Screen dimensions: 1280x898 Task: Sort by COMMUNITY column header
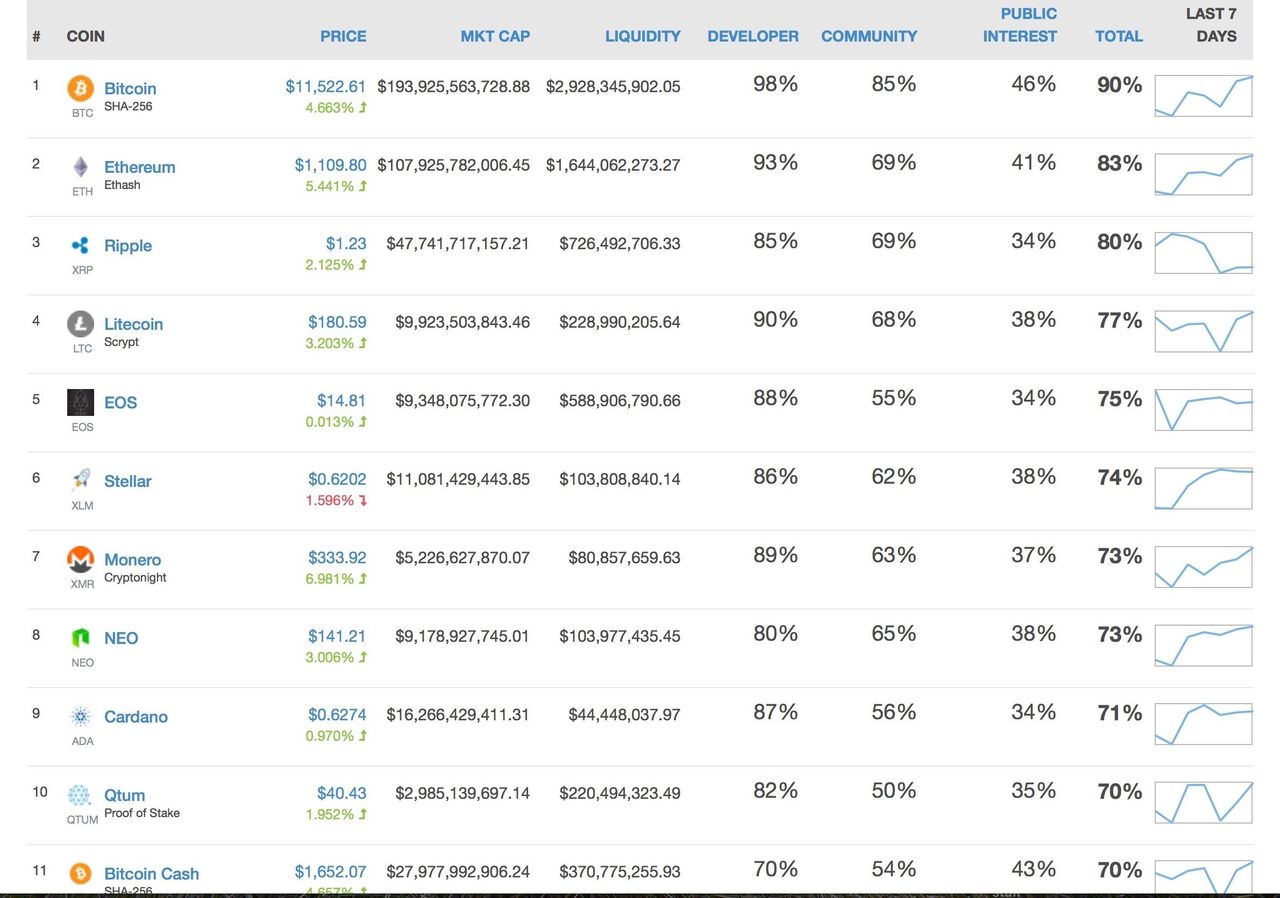[869, 36]
